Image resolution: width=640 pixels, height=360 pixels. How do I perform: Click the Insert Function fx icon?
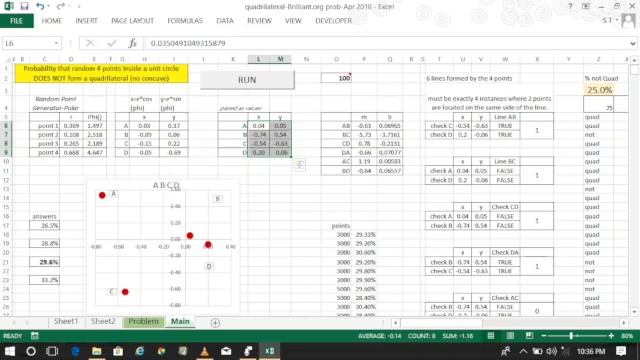[x=132, y=43]
